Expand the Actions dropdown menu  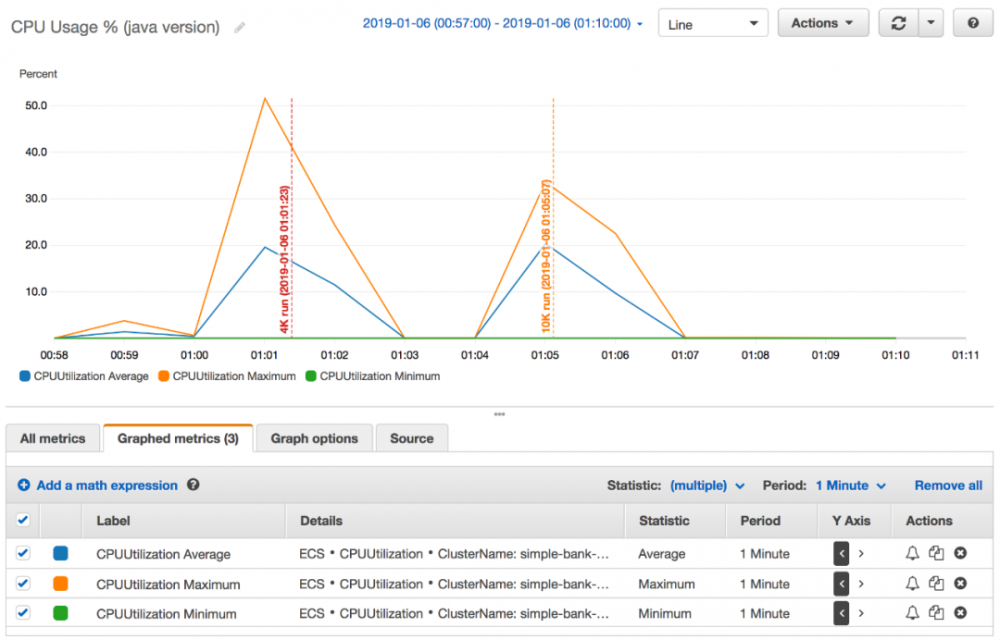[x=823, y=24]
